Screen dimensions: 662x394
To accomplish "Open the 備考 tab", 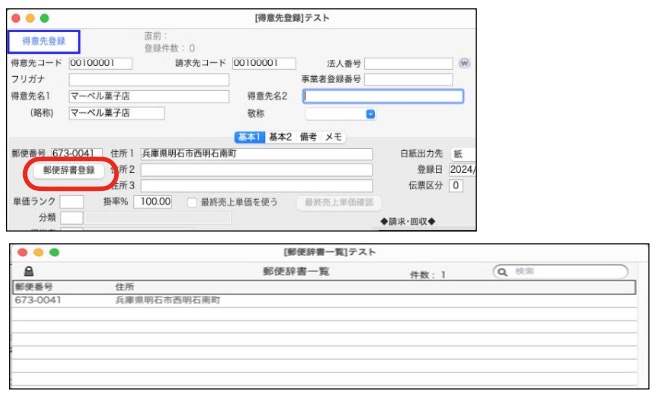I will pos(308,137).
